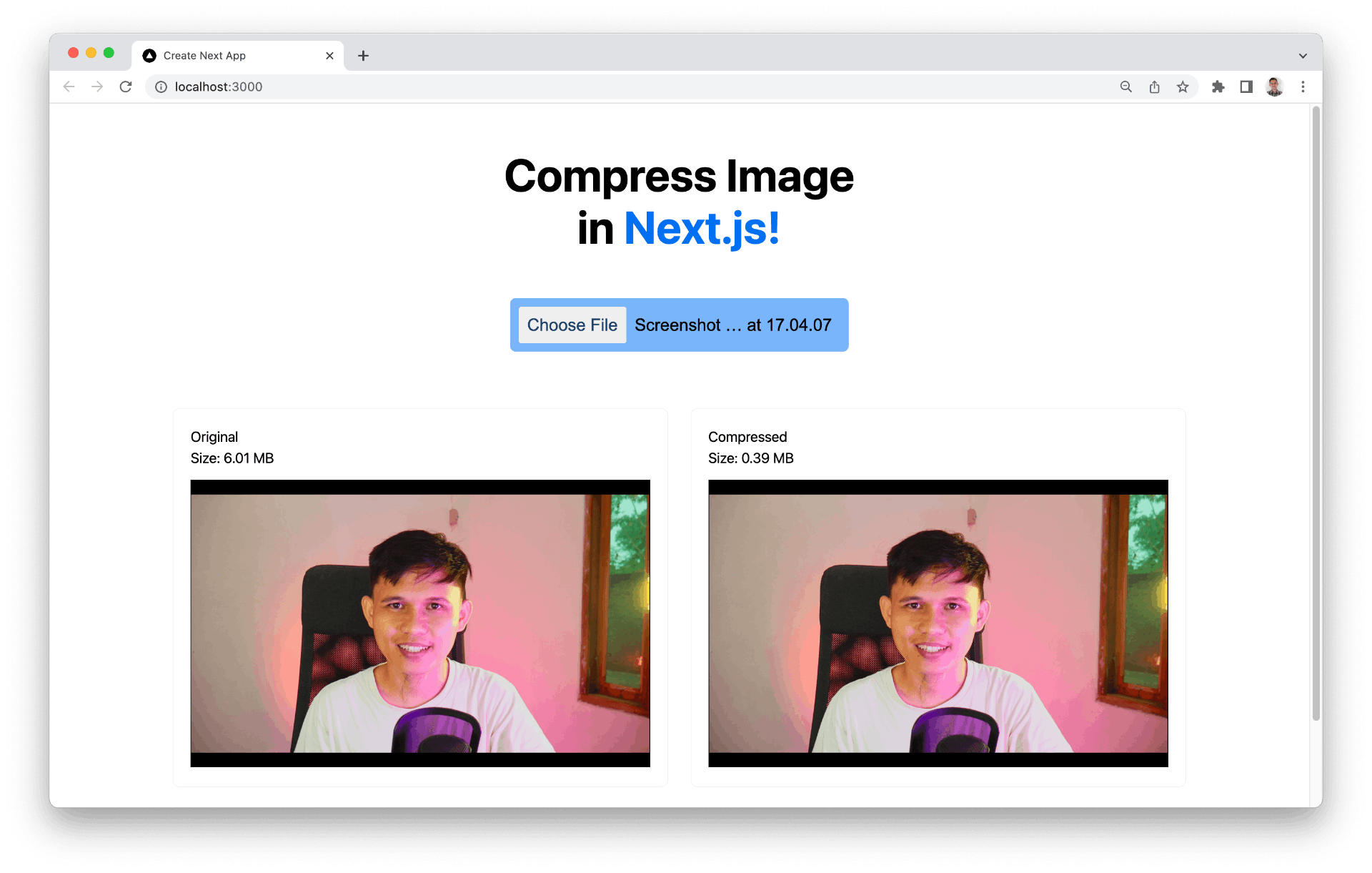Click the forward navigation arrow
Viewport: 1372px width, 873px height.
tap(97, 87)
